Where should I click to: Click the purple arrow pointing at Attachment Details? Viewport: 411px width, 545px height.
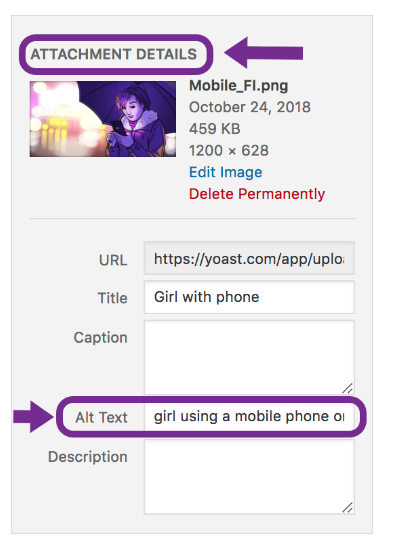264,52
